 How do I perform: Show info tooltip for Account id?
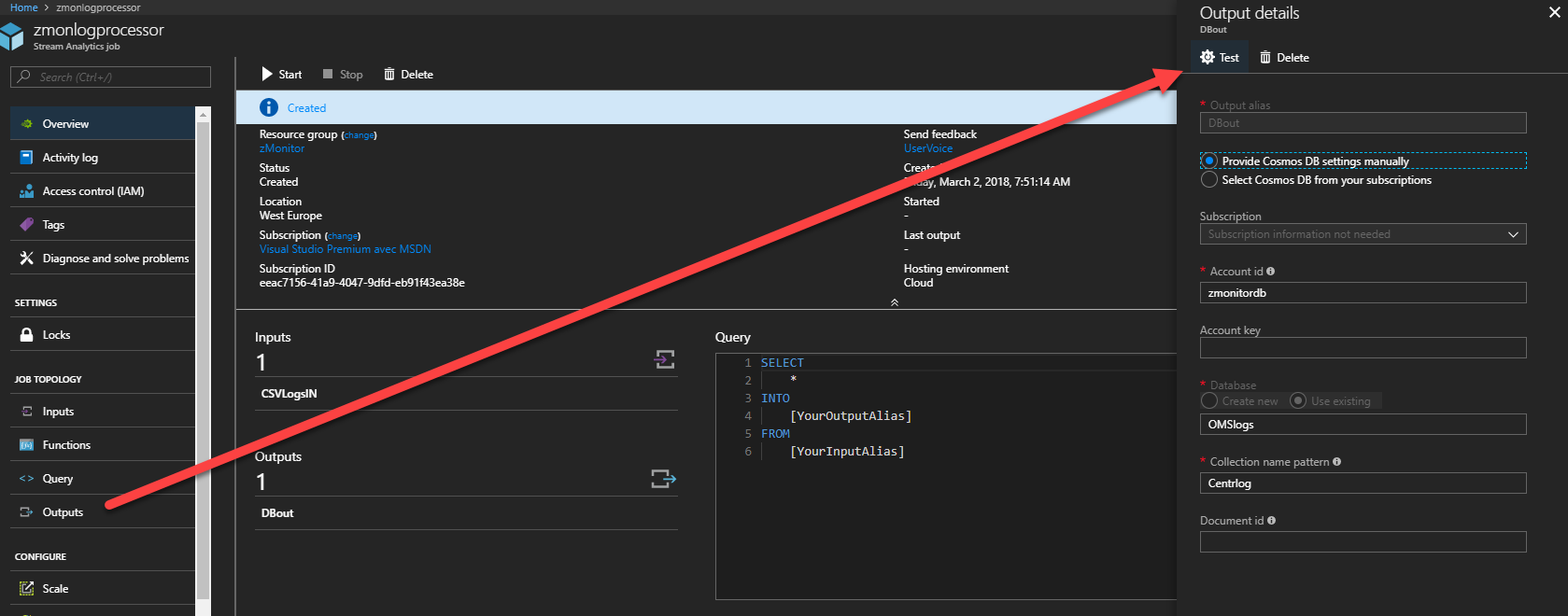coord(1270,272)
